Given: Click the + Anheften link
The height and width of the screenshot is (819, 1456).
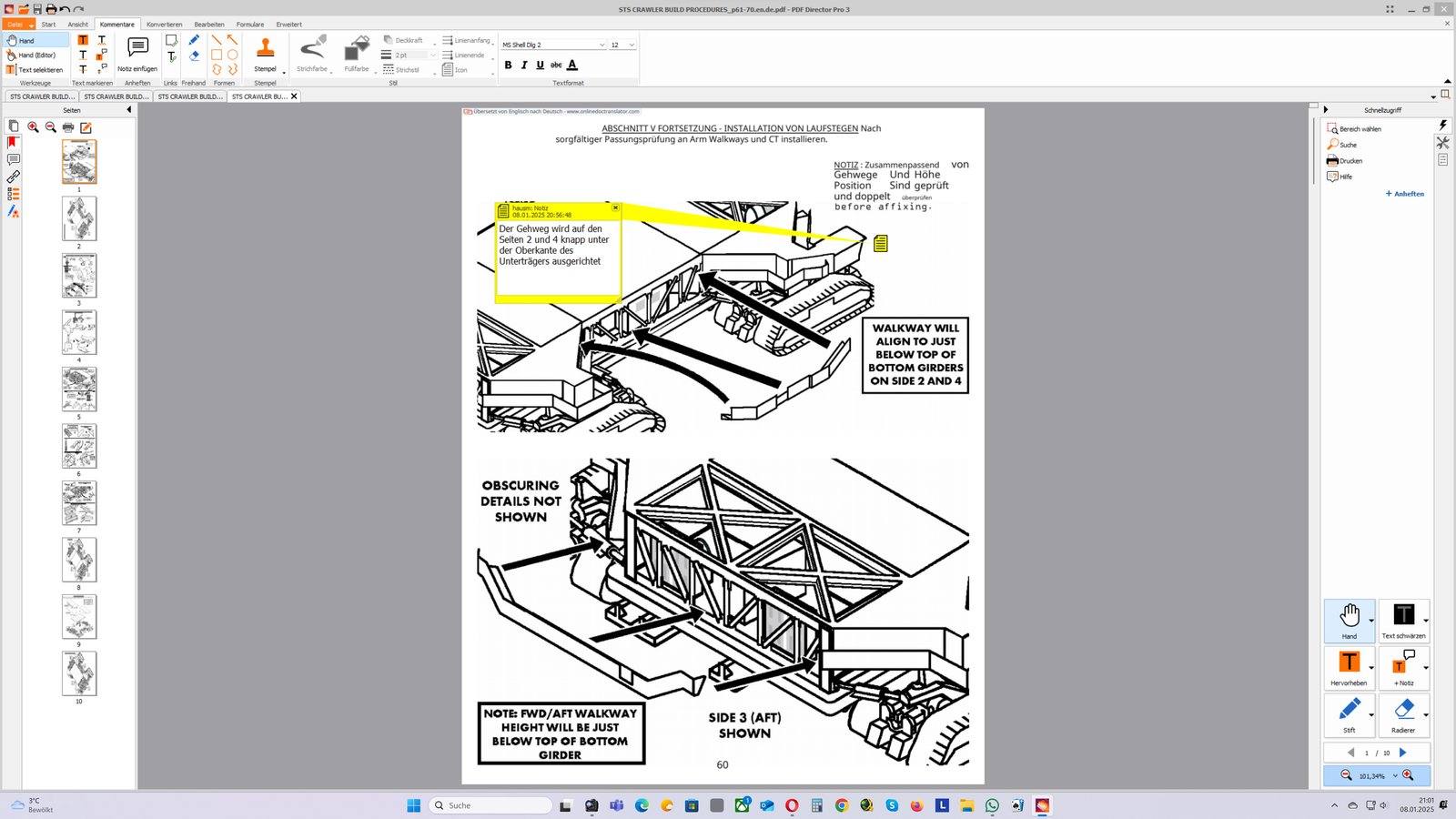Looking at the screenshot, I should 1404,194.
